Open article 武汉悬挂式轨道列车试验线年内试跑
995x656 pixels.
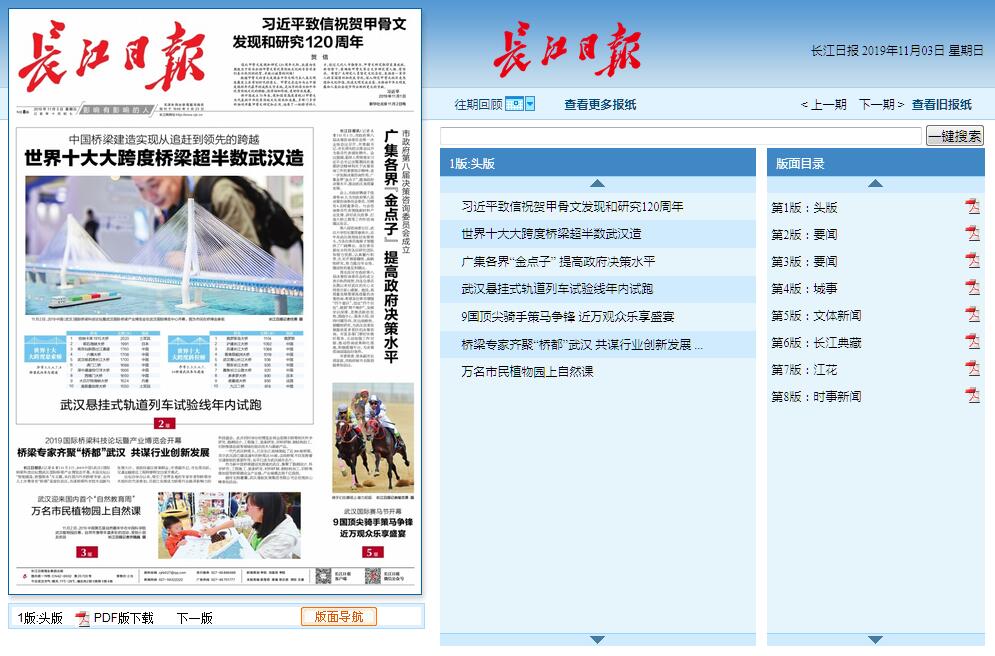(x=557, y=288)
